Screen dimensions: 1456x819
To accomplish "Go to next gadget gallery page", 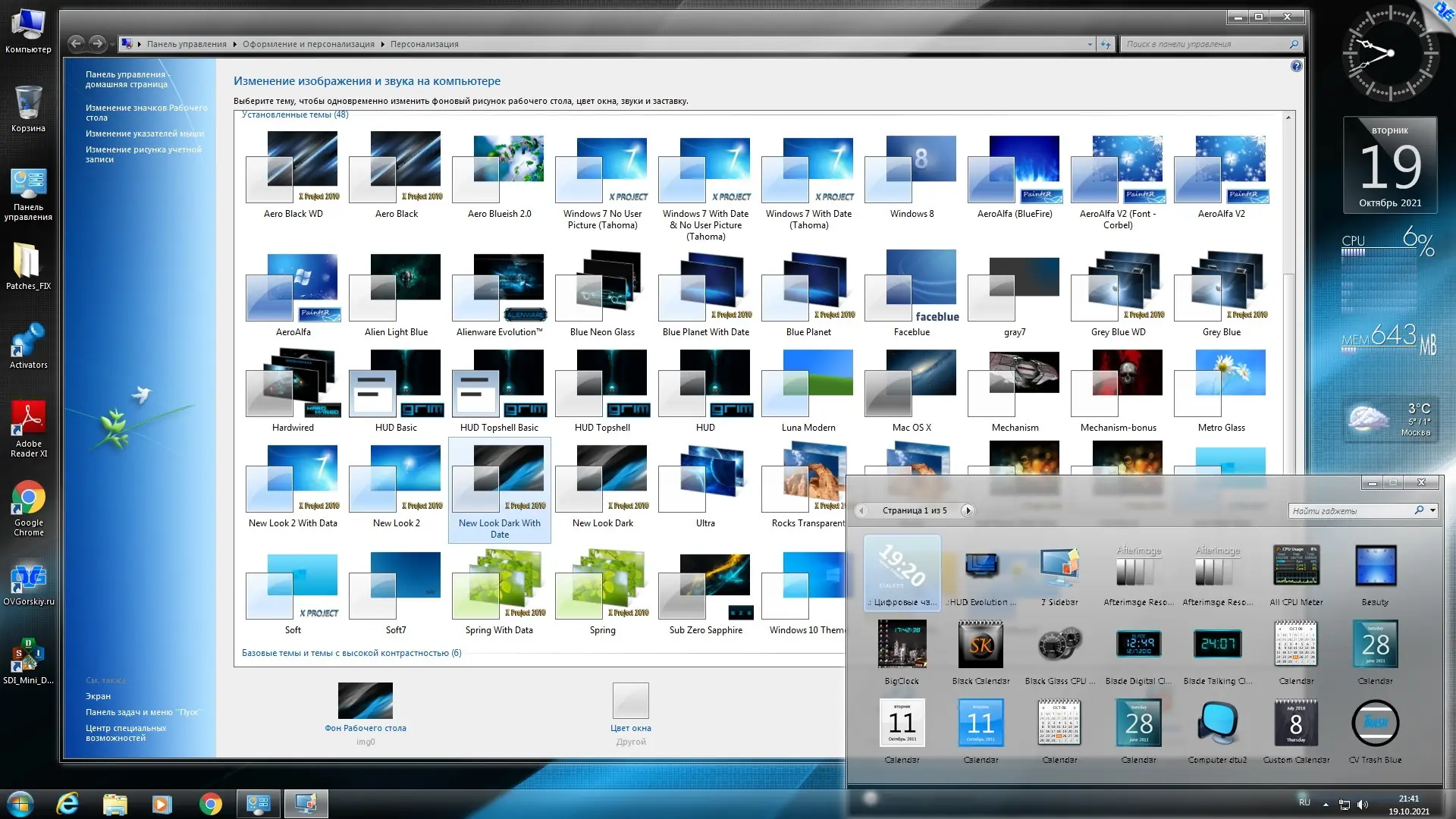I will [x=968, y=510].
